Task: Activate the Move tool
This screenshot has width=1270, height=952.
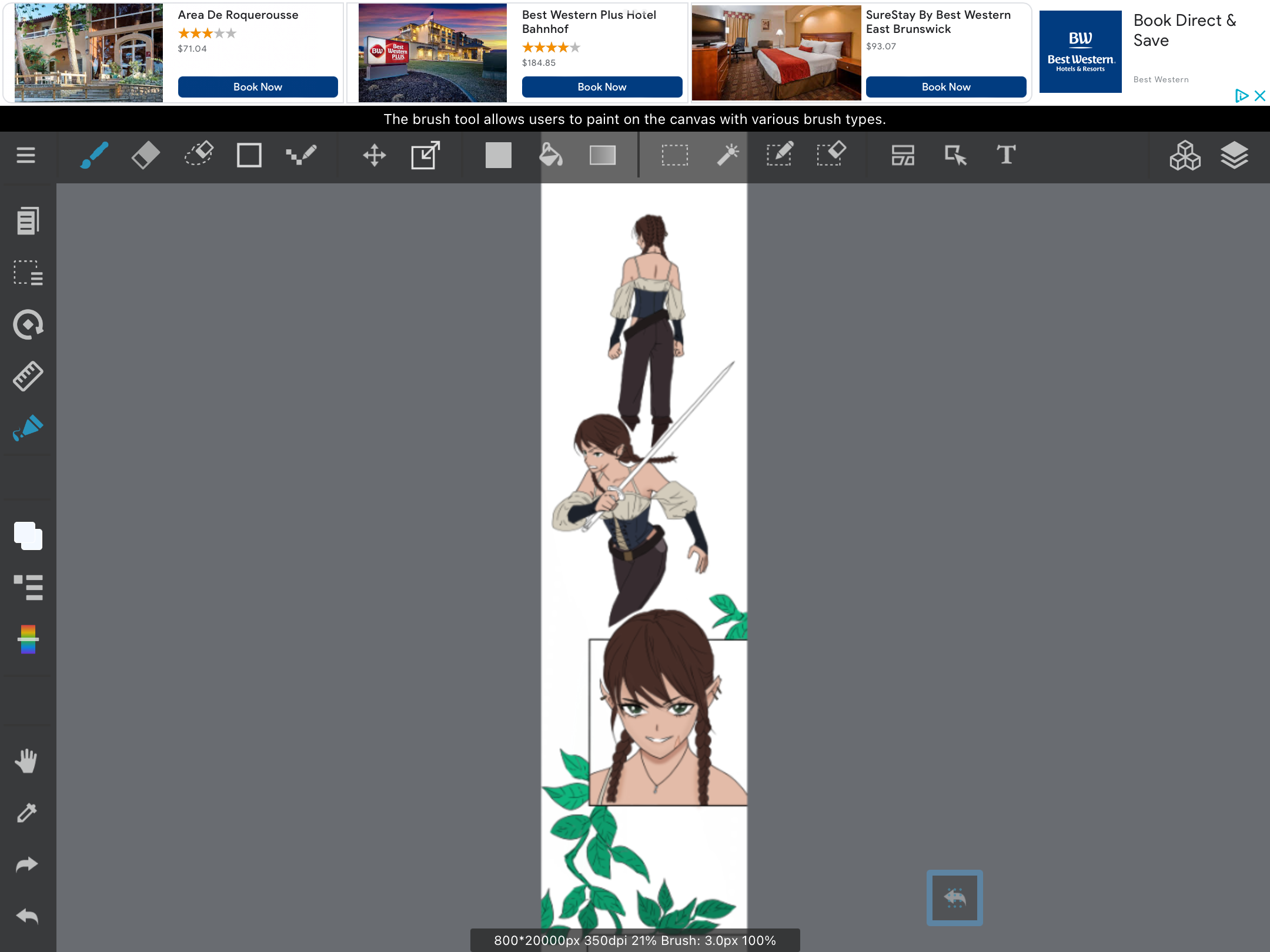Action: click(374, 156)
